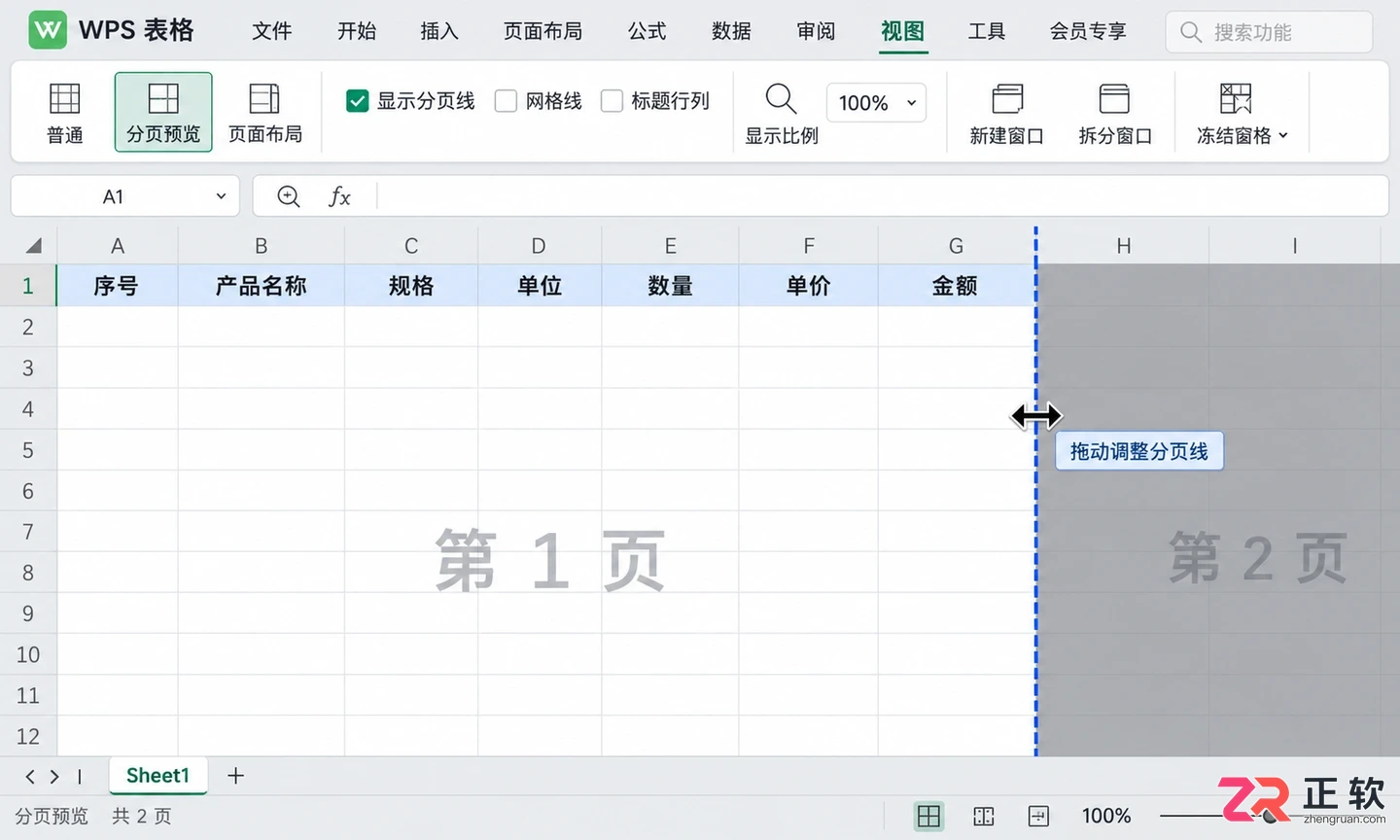Switch to the 开始 tab
The image size is (1400, 840).
pyautogui.click(x=357, y=31)
